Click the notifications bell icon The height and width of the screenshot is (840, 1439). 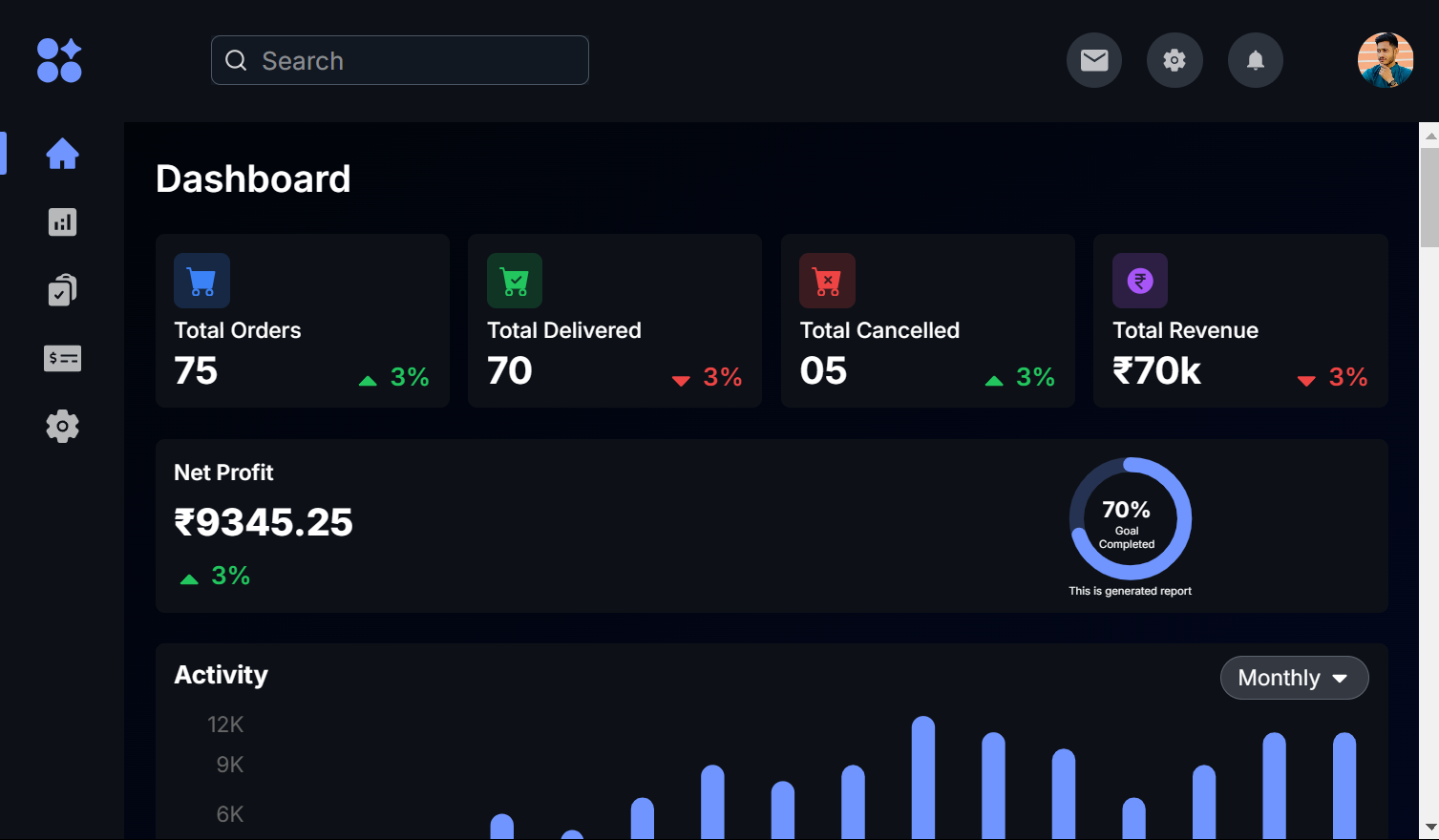1255,60
